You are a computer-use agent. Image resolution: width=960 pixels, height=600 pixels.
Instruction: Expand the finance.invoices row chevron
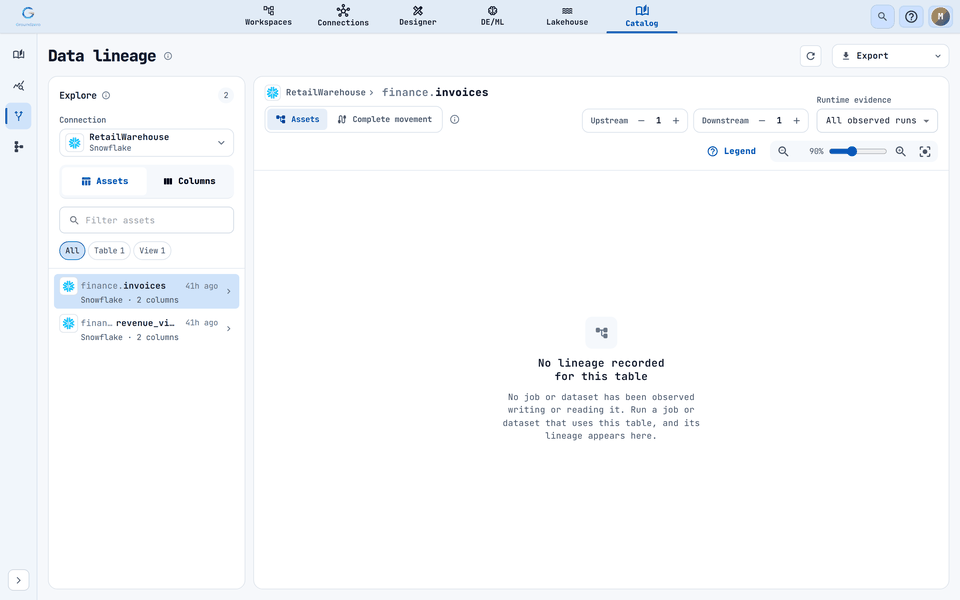(228, 291)
